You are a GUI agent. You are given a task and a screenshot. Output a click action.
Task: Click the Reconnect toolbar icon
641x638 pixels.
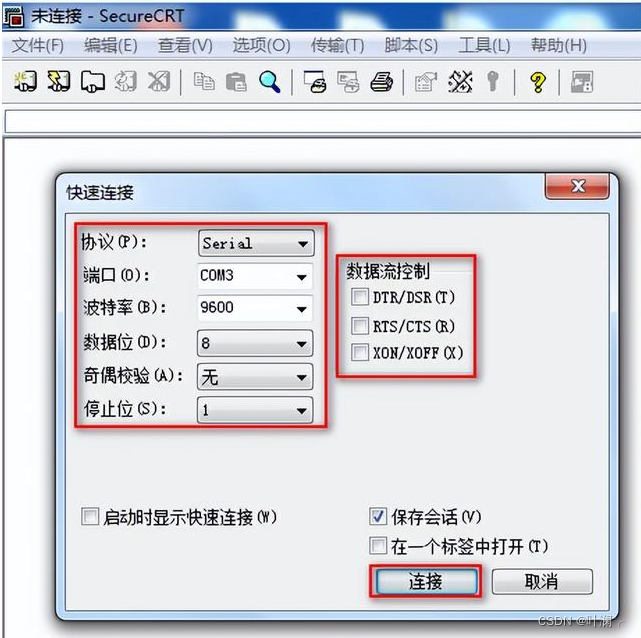[126, 81]
